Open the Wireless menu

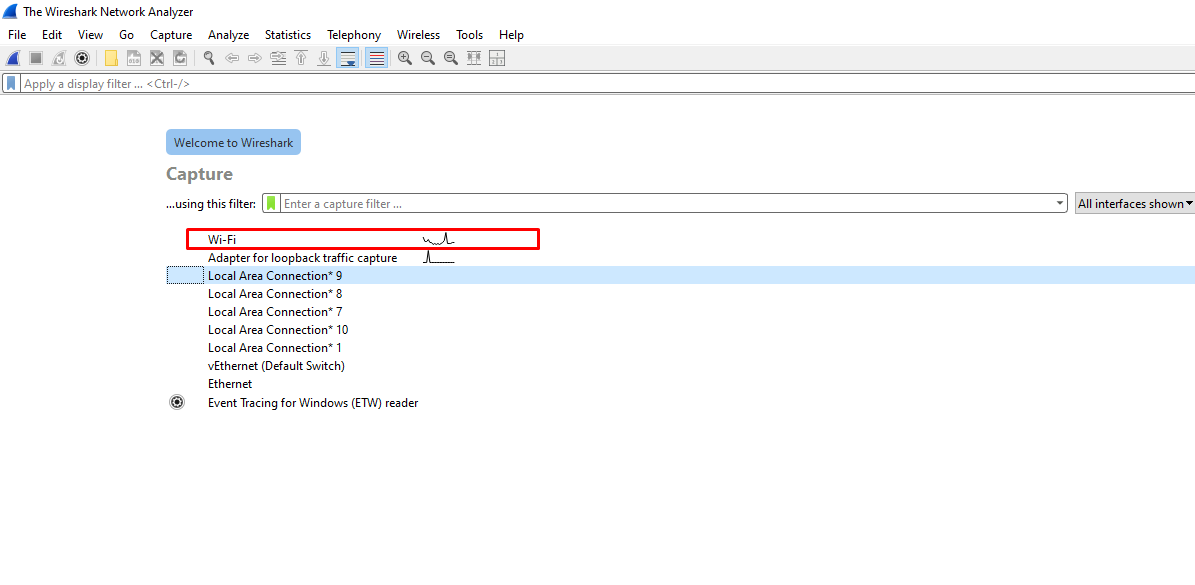coord(418,35)
